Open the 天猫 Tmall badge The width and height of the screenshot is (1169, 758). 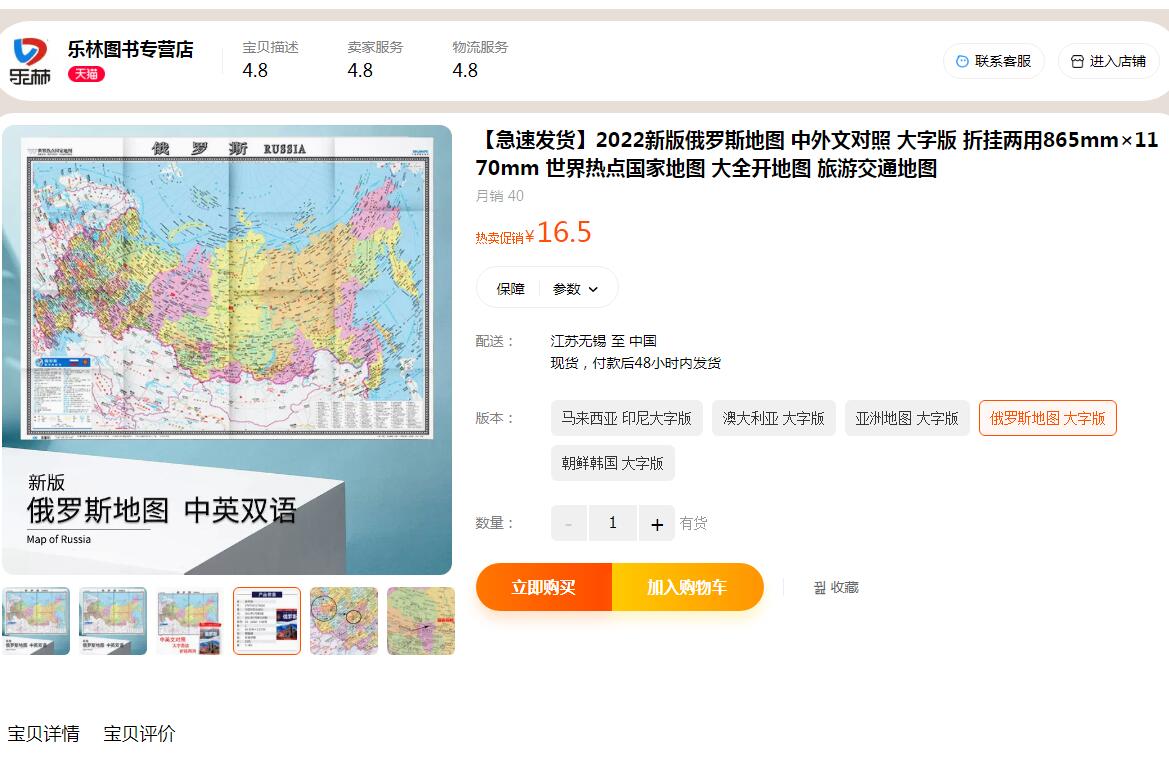point(86,74)
